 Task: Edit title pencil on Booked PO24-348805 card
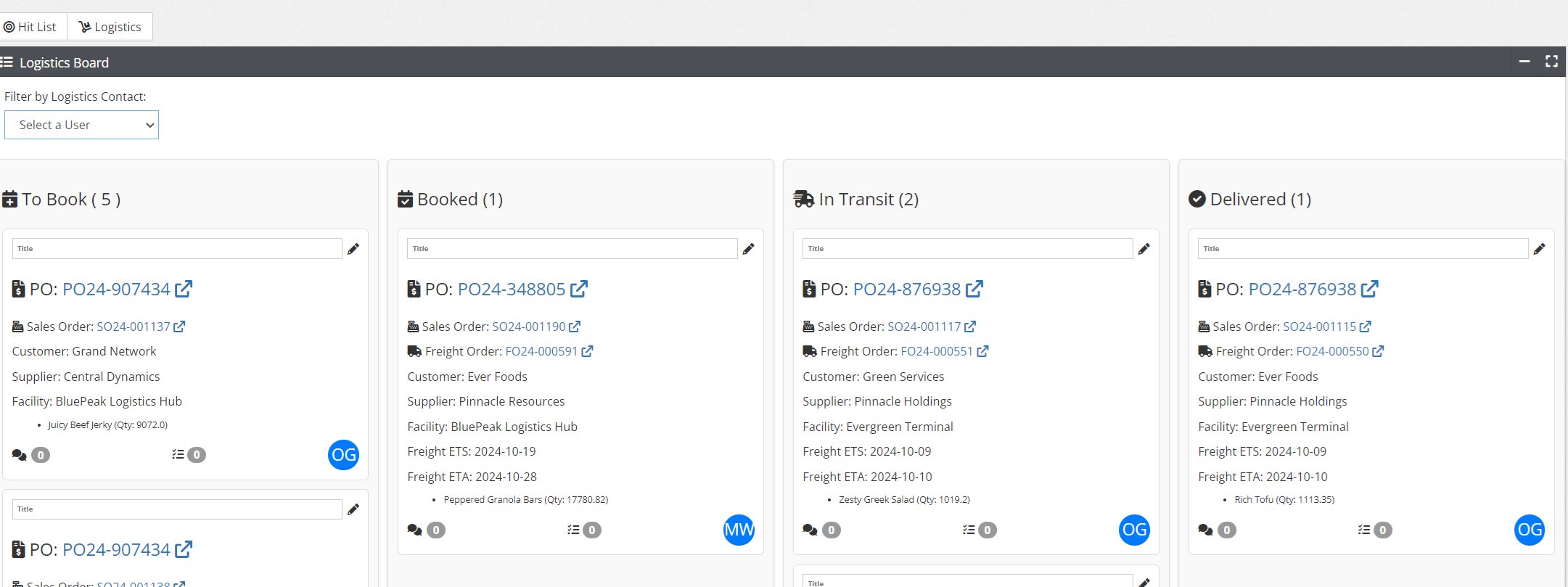pyautogui.click(x=748, y=249)
